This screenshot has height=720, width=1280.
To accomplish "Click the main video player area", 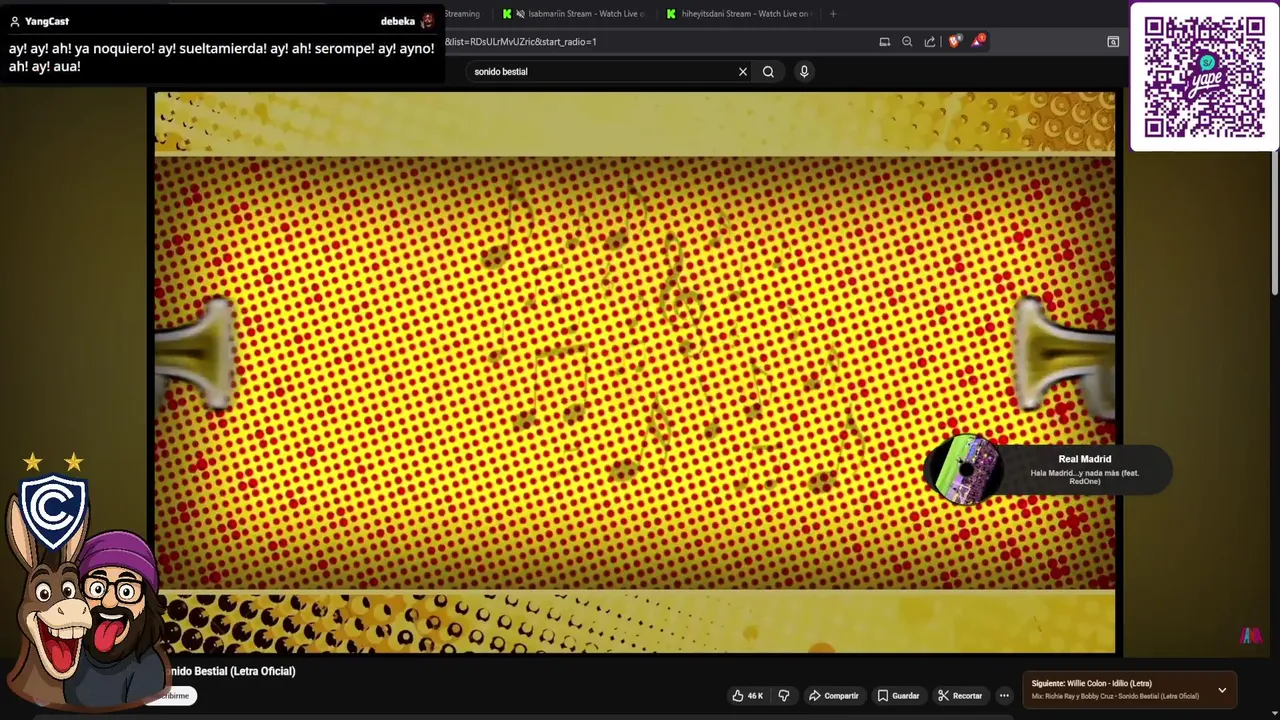I will [x=635, y=372].
